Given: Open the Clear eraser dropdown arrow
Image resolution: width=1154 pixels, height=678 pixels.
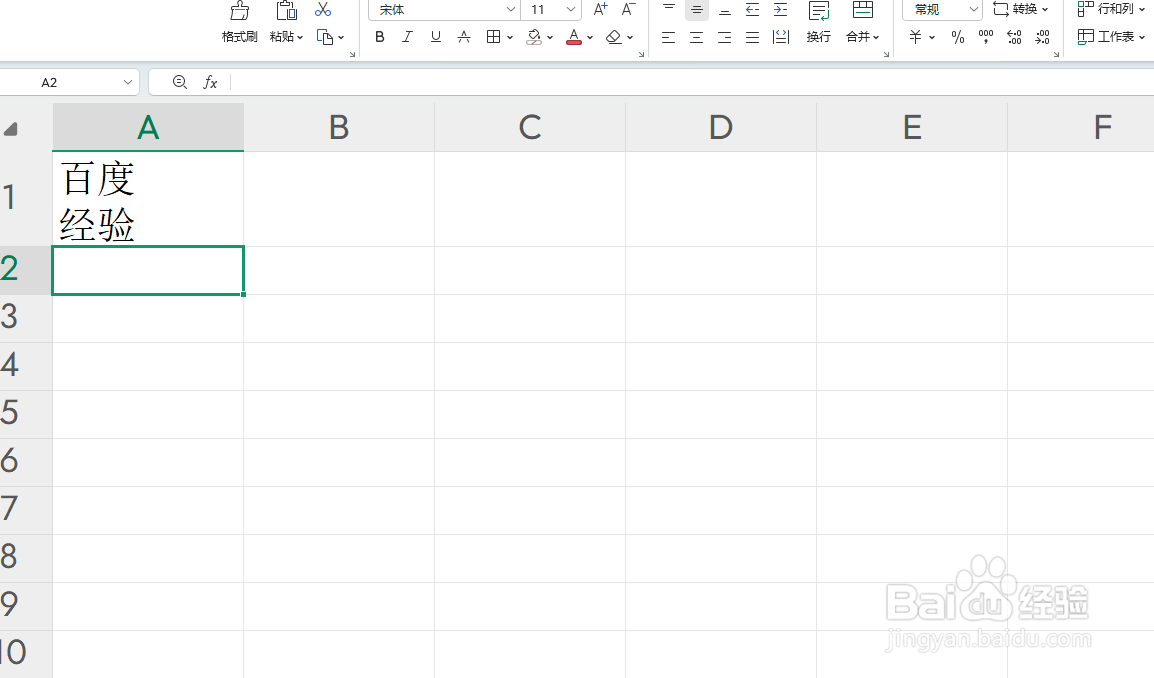Looking at the screenshot, I should coord(630,37).
